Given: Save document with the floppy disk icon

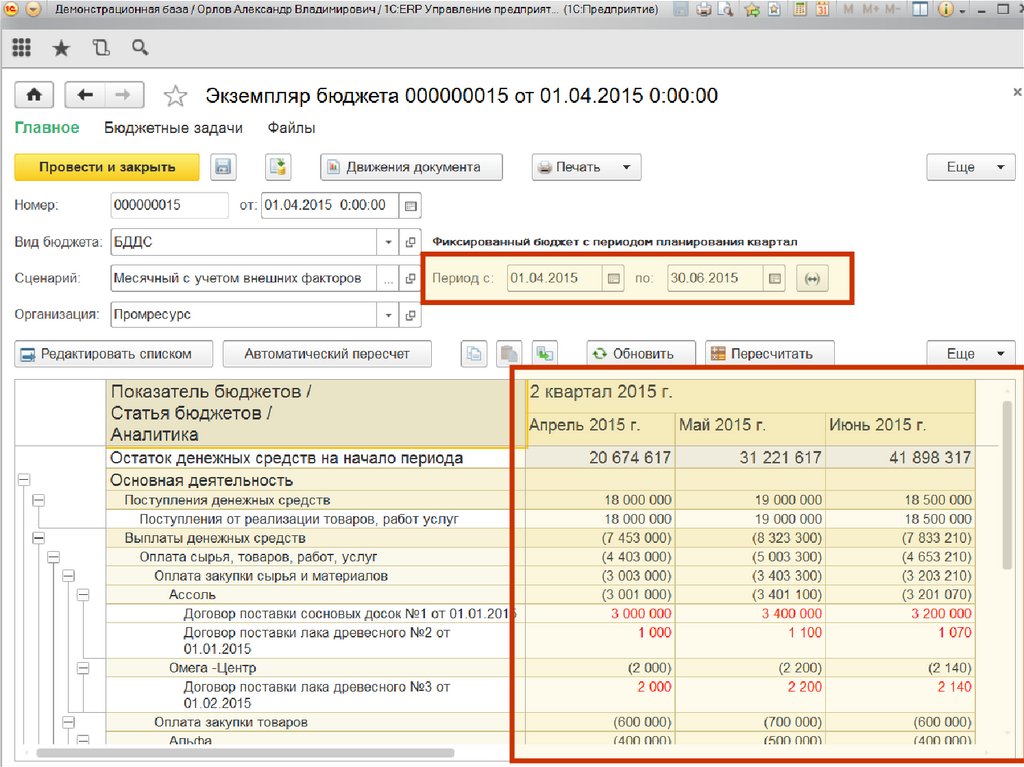Looking at the screenshot, I should point(223,167).
